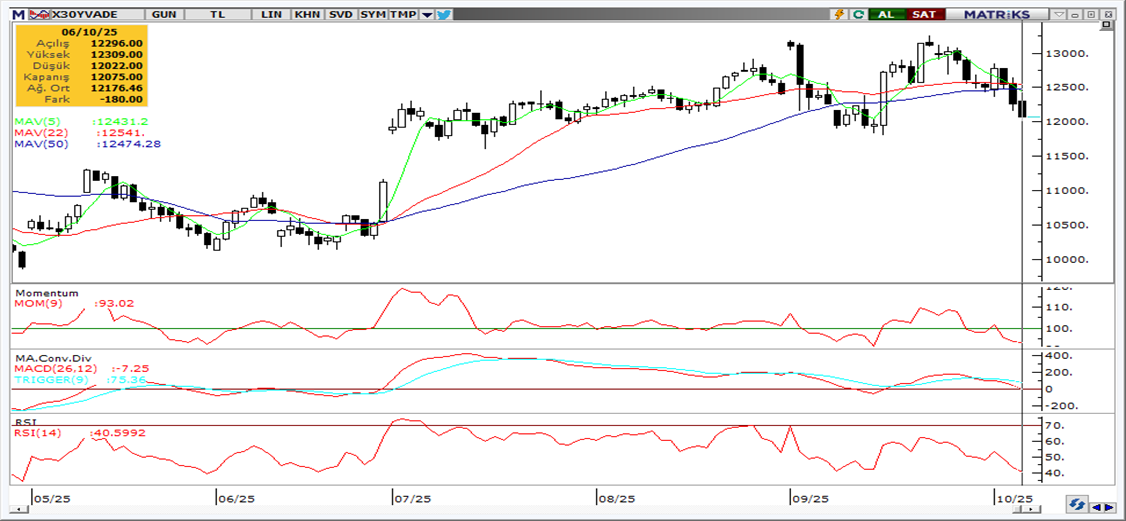Toggle the KHN button in toolbar
1126x521 pixels.
[x=307, y=15]
